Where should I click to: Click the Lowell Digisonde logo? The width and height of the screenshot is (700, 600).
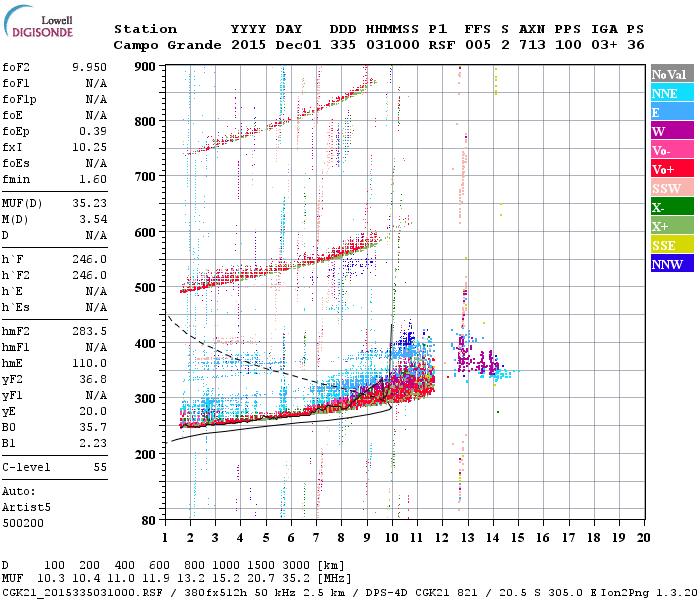38,21
